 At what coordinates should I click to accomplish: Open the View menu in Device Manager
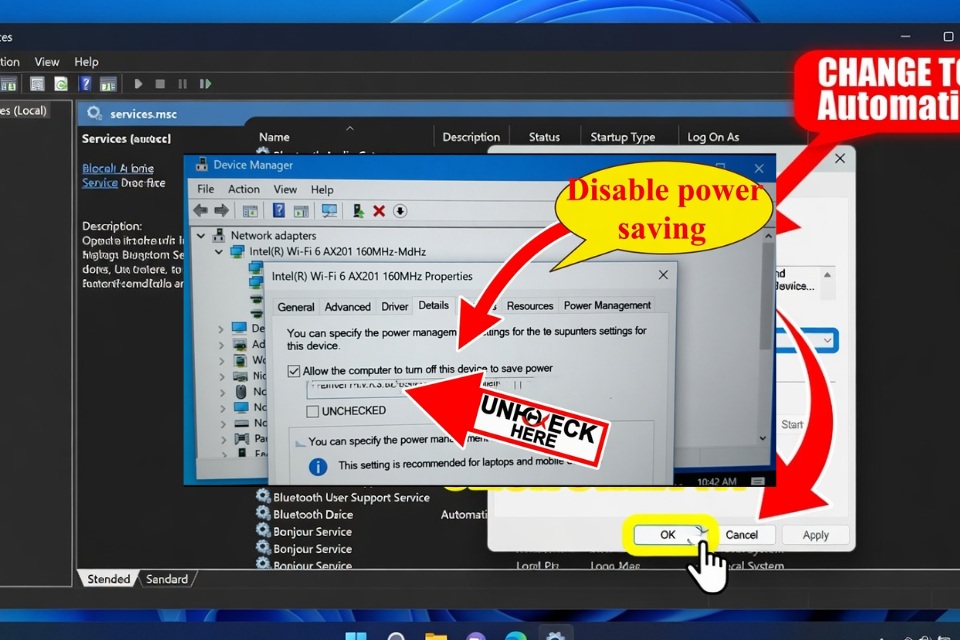pos(285,189)
